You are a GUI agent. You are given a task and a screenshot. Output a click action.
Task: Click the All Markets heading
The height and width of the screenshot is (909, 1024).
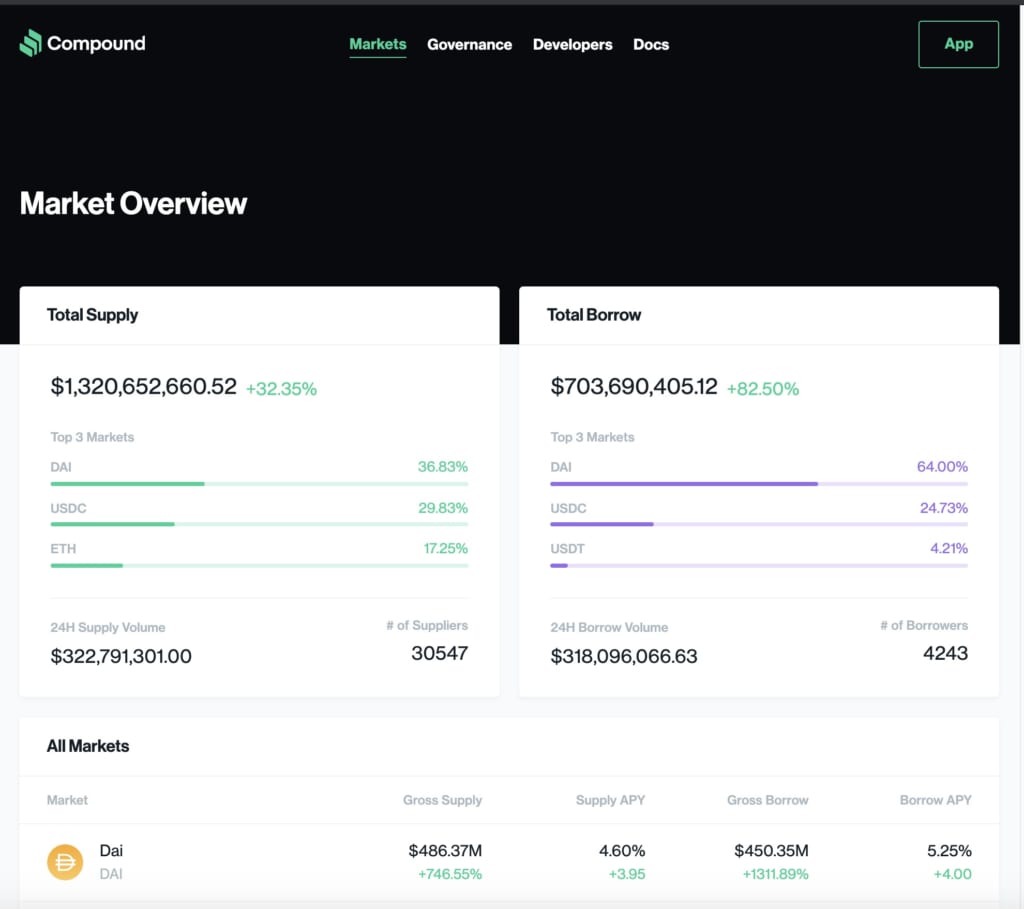pyautogui.click(x=88, y=746)
